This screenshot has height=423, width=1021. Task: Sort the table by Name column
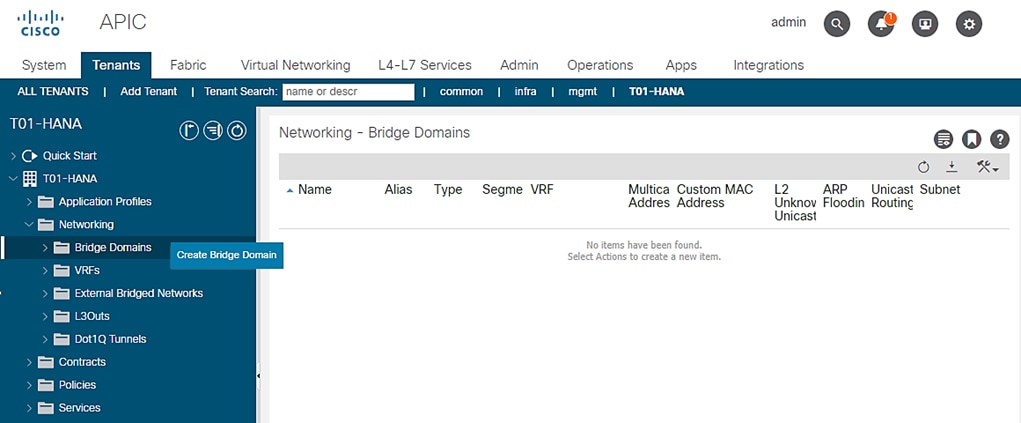point(314,189)
